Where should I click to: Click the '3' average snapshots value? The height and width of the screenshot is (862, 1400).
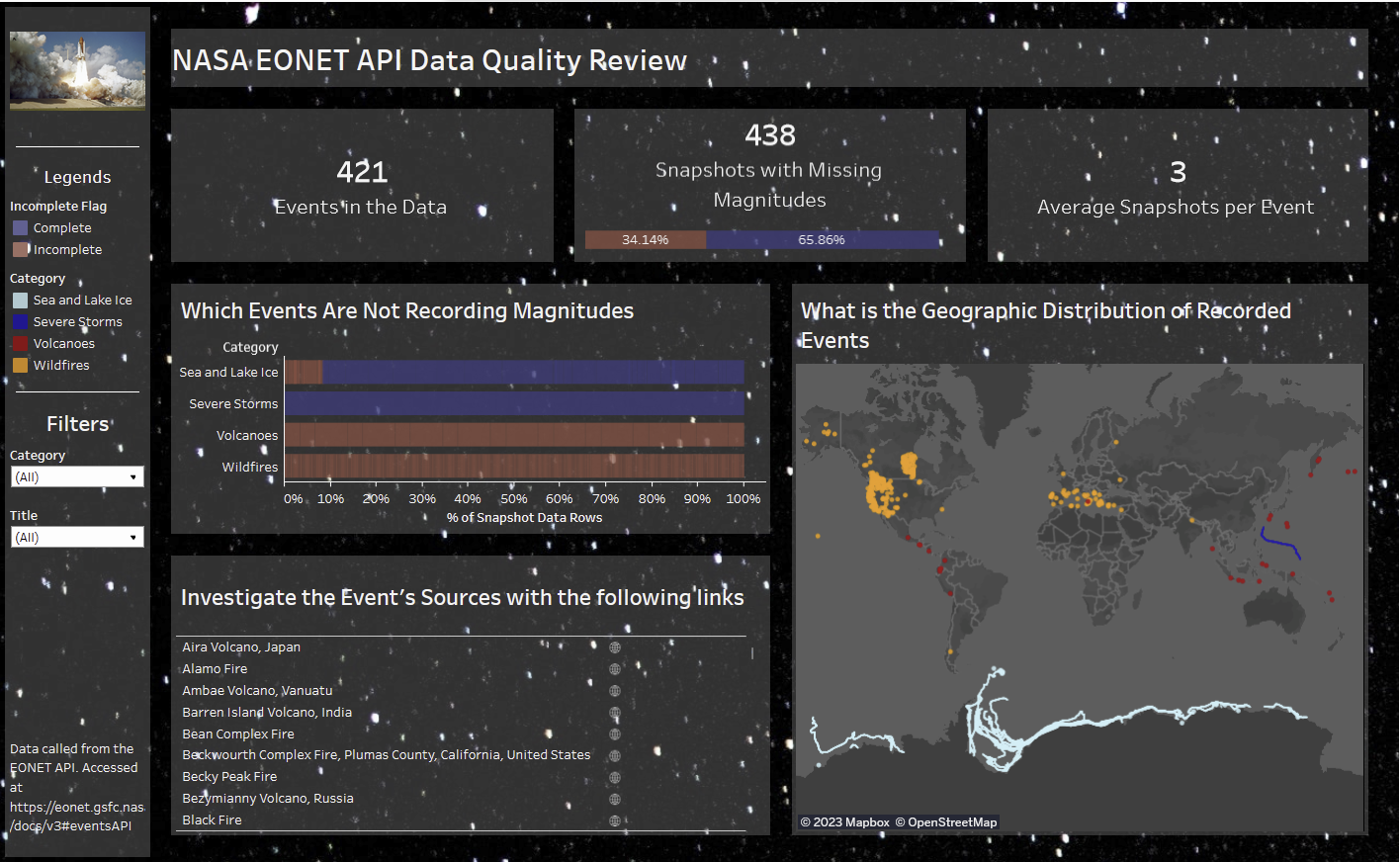[1178, 172]
